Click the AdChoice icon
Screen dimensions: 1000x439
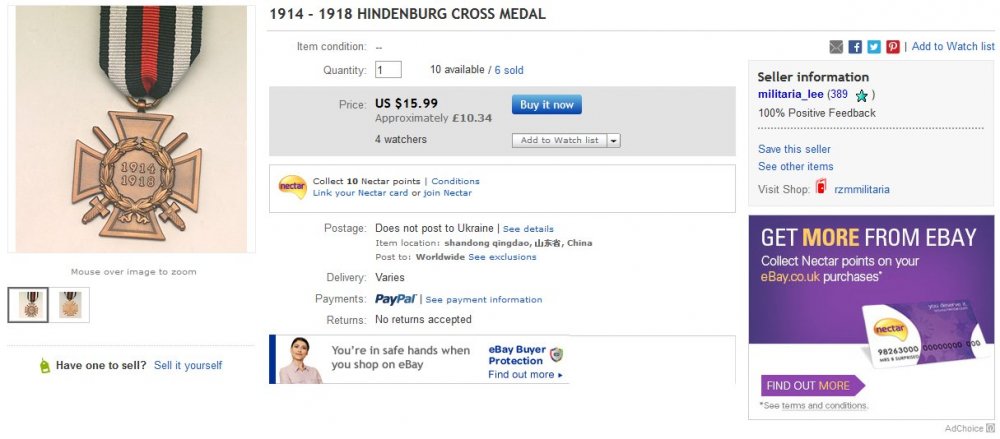pyautogui.click(x=990, y=429)
